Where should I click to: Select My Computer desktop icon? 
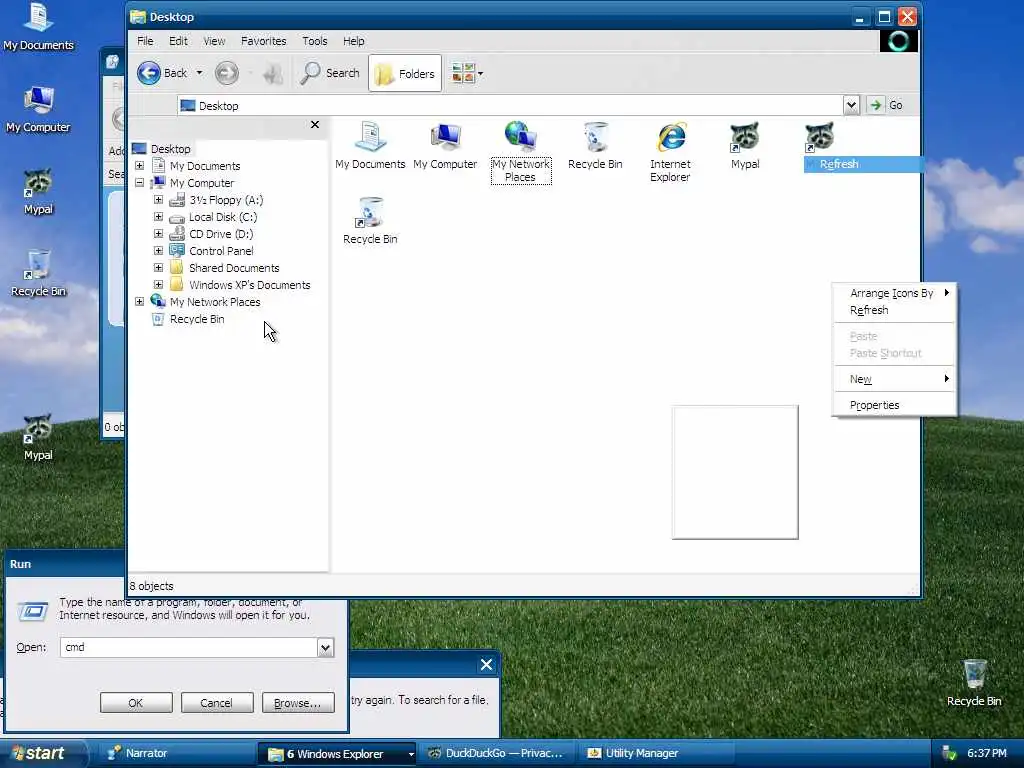coord(39,110)
